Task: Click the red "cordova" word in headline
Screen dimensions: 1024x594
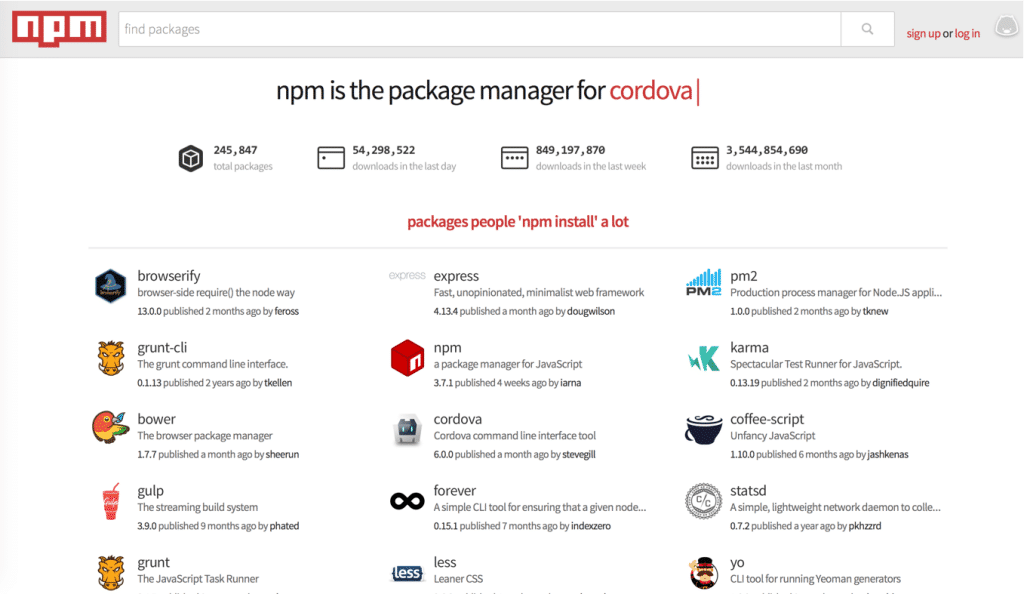Action: point(650,91)
